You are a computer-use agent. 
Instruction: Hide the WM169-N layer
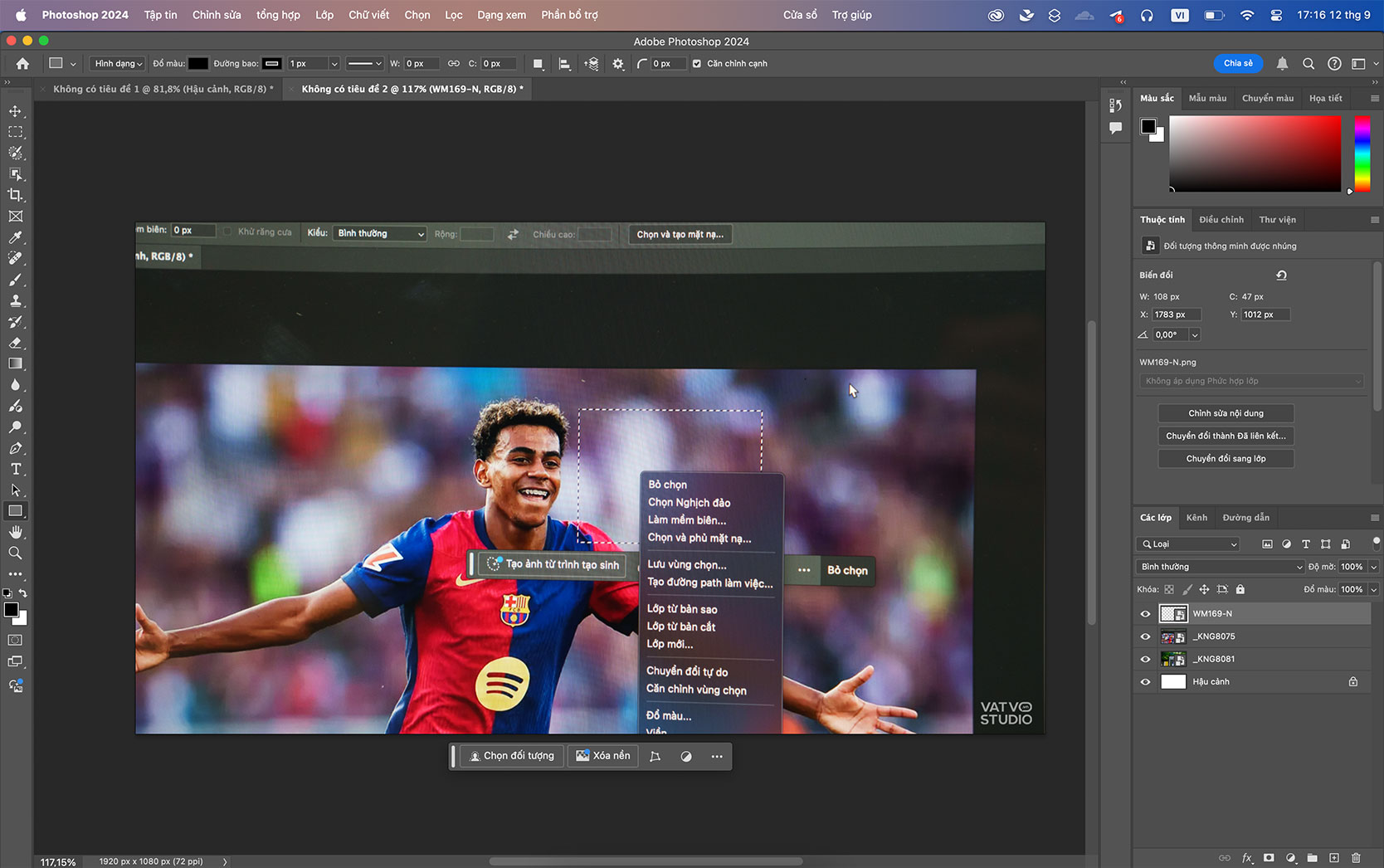[1145, 614]
